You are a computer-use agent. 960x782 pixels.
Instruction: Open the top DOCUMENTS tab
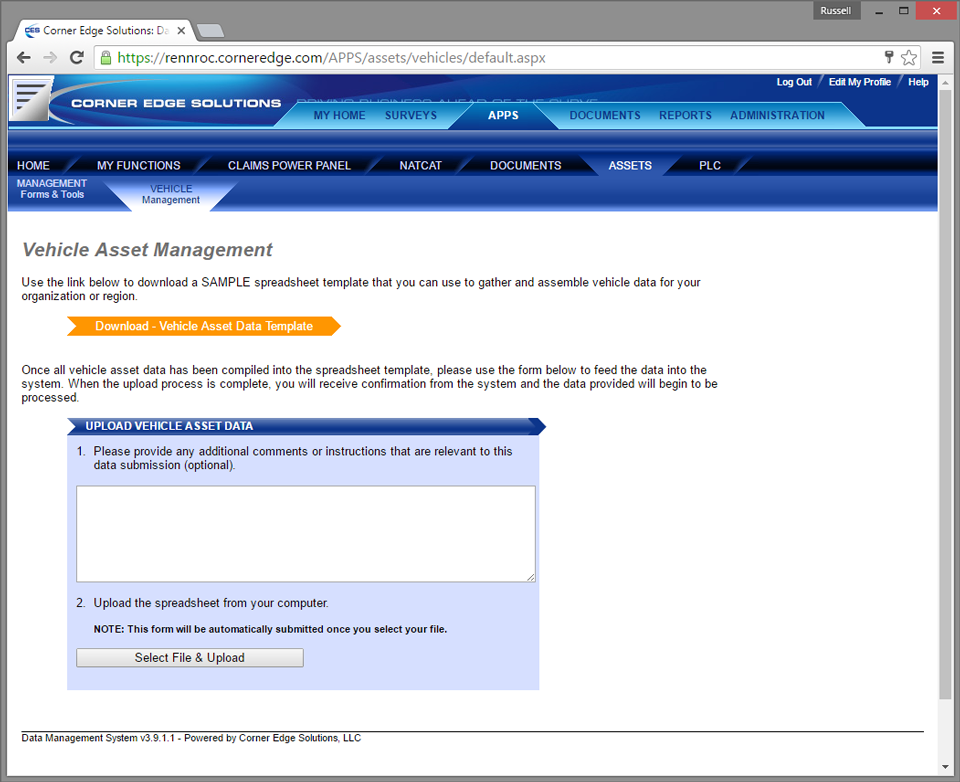click(605, 115)
